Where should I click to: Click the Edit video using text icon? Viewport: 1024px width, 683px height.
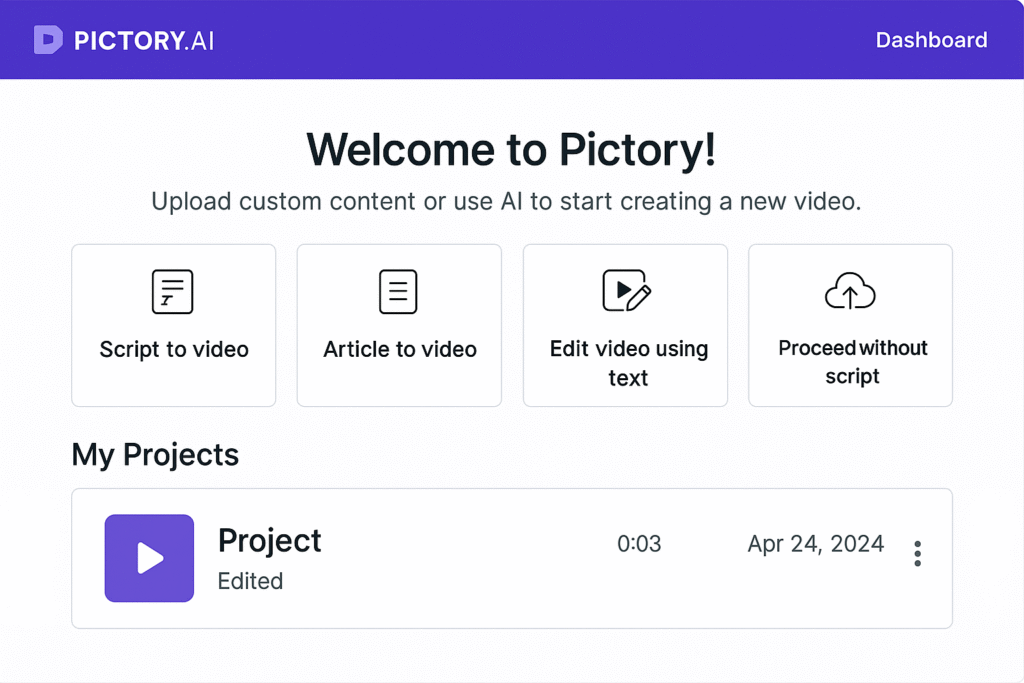[626, 291]
